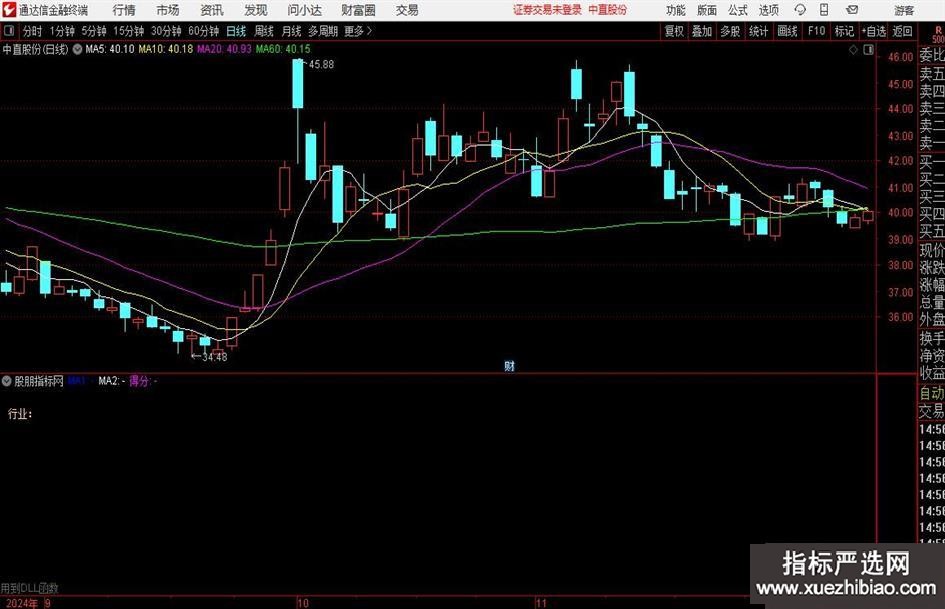Screen dimensions: 945x609
Task: Click the 复权 toolbar button
Action: point(674,31)
